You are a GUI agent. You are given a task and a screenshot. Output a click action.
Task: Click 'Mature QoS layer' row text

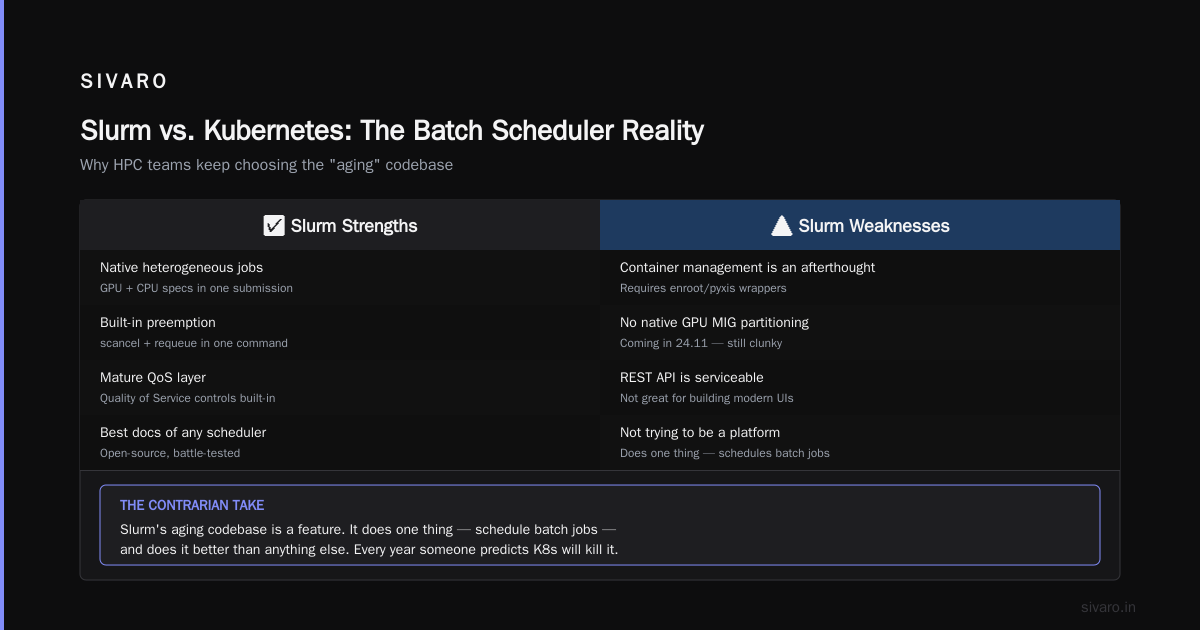(x=153, y=377)
